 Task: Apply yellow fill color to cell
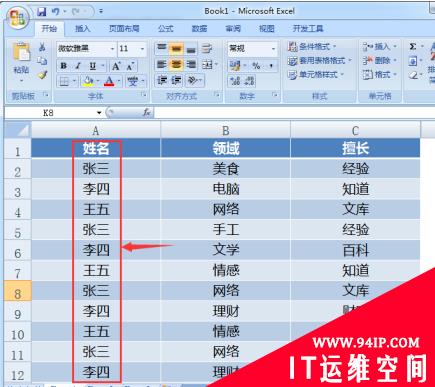[88, 81]
